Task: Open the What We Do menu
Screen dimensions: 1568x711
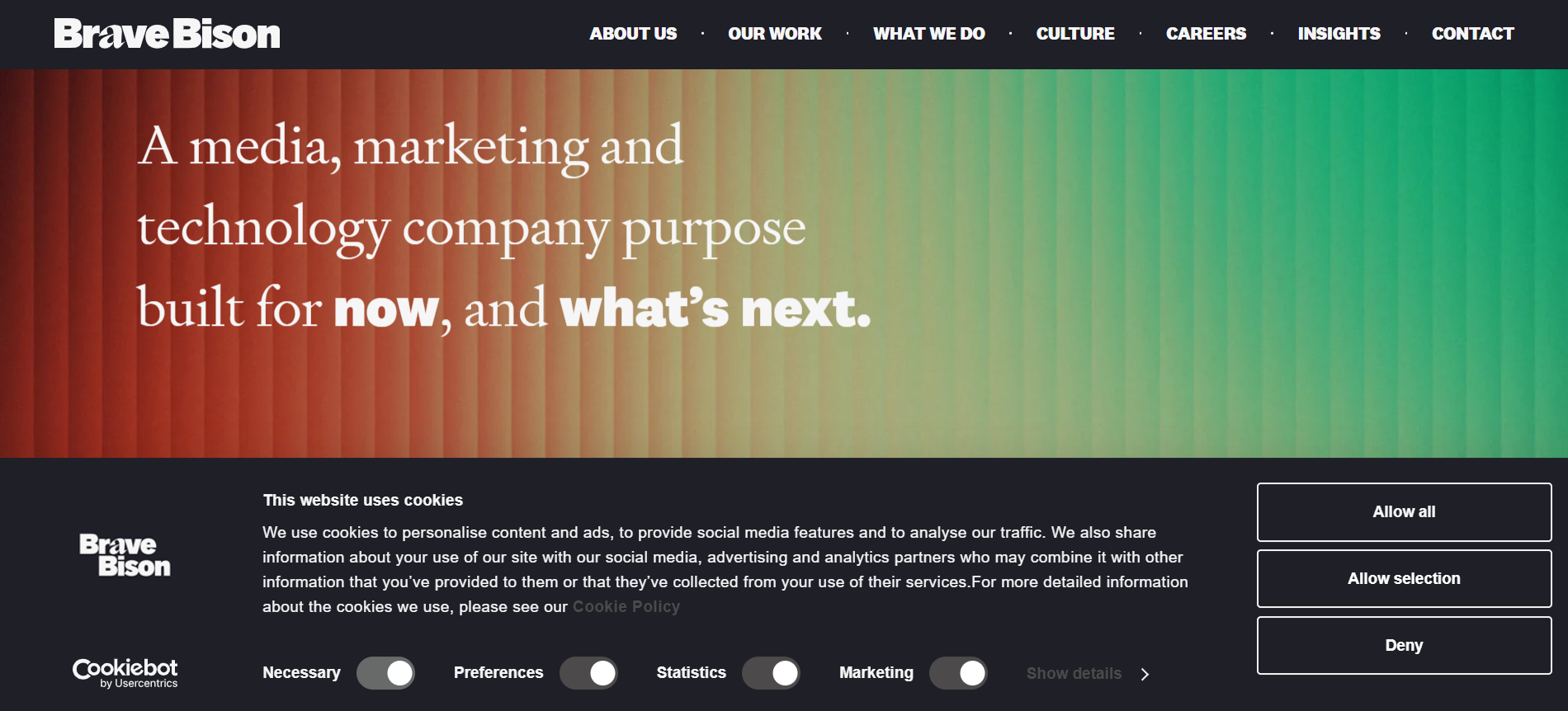Action: [x=929, y=34]
